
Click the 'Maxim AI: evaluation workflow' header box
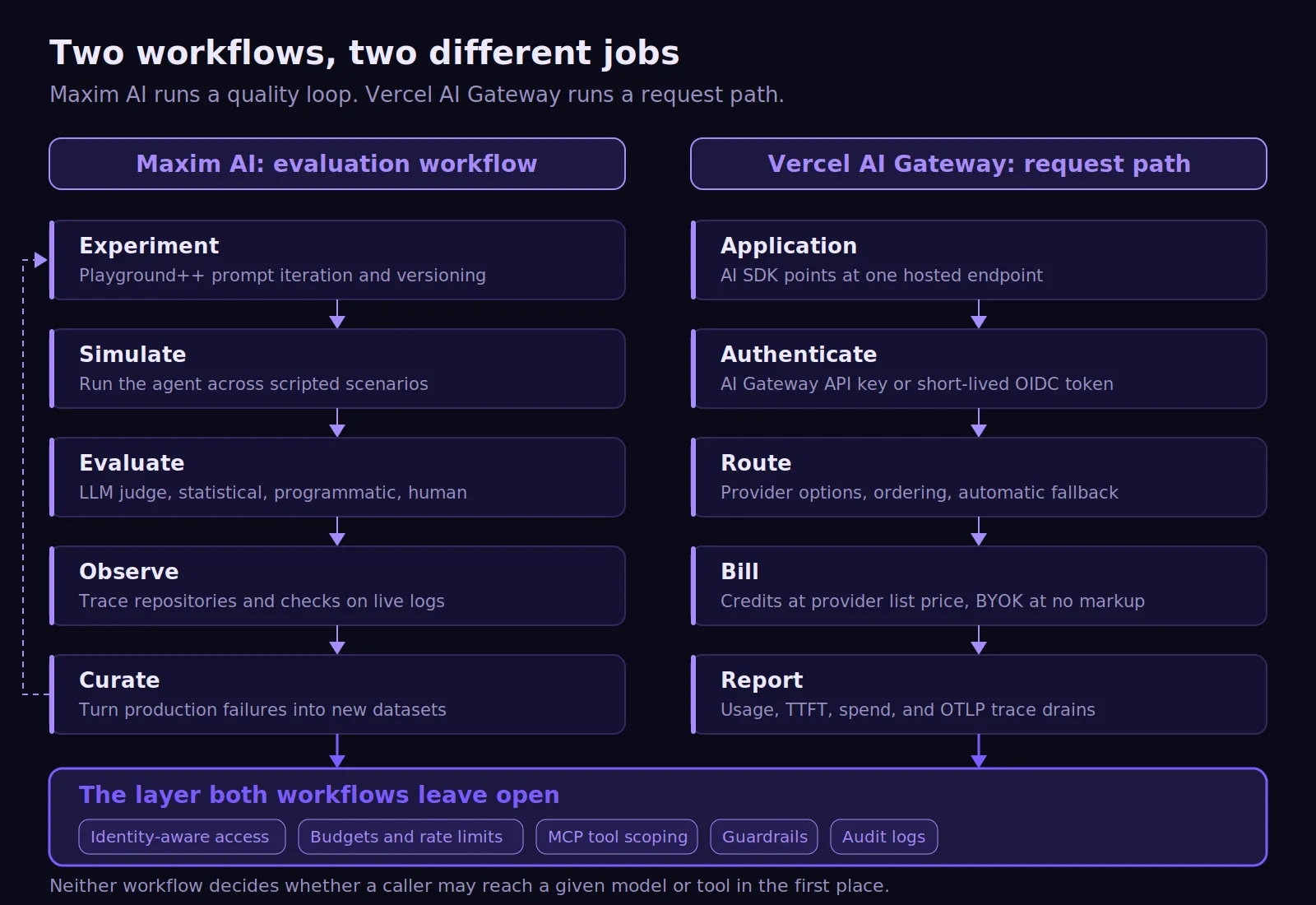(337, 164)
